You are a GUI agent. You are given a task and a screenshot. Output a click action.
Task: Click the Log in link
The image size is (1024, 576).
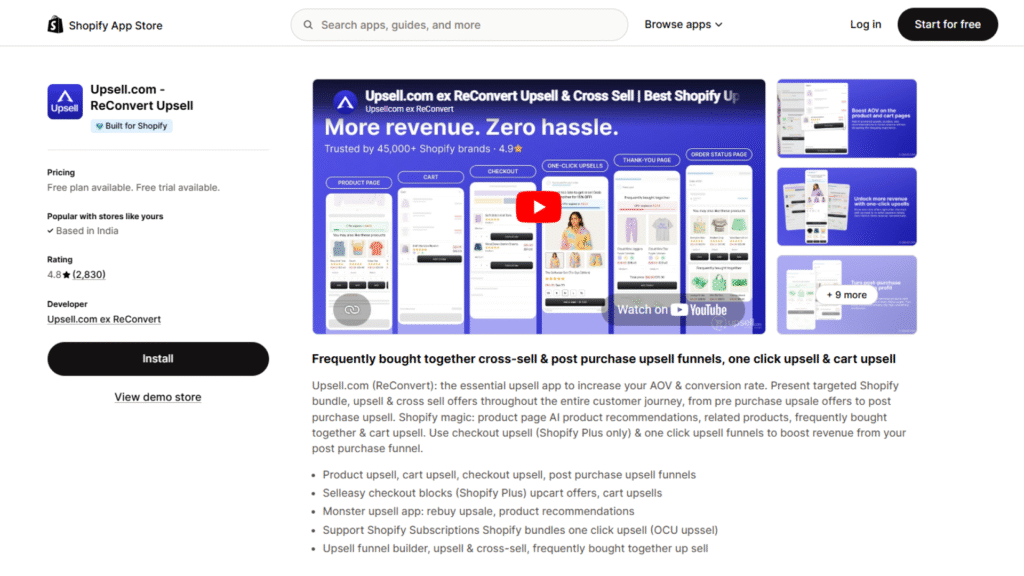click(x=865, y=25)
